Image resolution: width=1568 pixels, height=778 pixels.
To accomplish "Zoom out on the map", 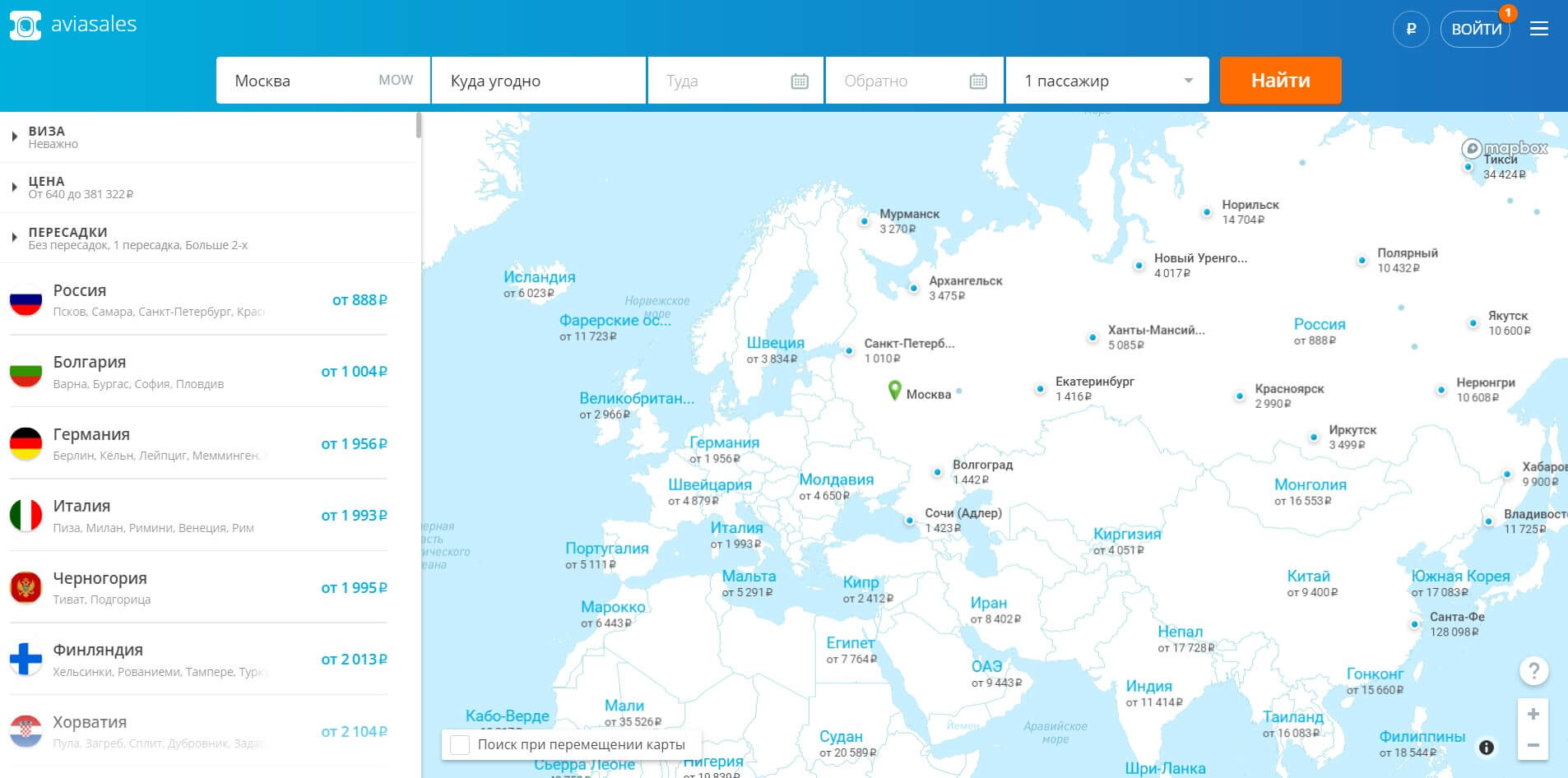I will coord(1533,745).
